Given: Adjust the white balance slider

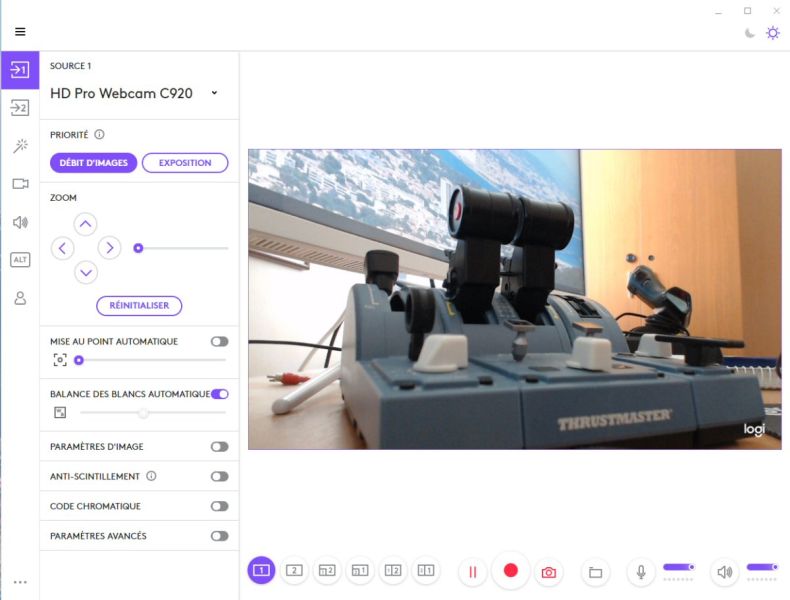Looking at the screenshot, I should (153, 413).
